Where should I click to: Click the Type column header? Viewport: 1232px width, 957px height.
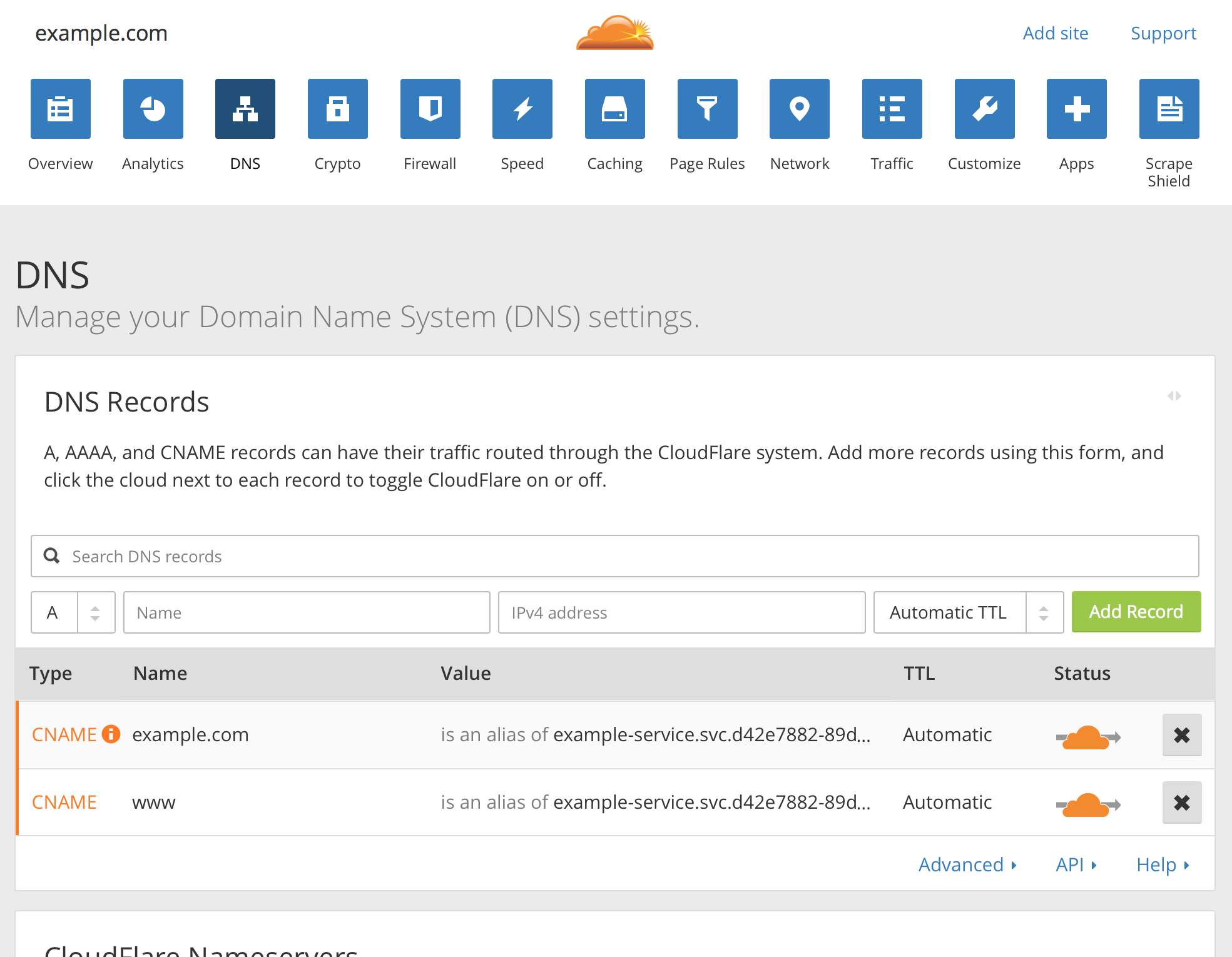click(x=51, y=674)
